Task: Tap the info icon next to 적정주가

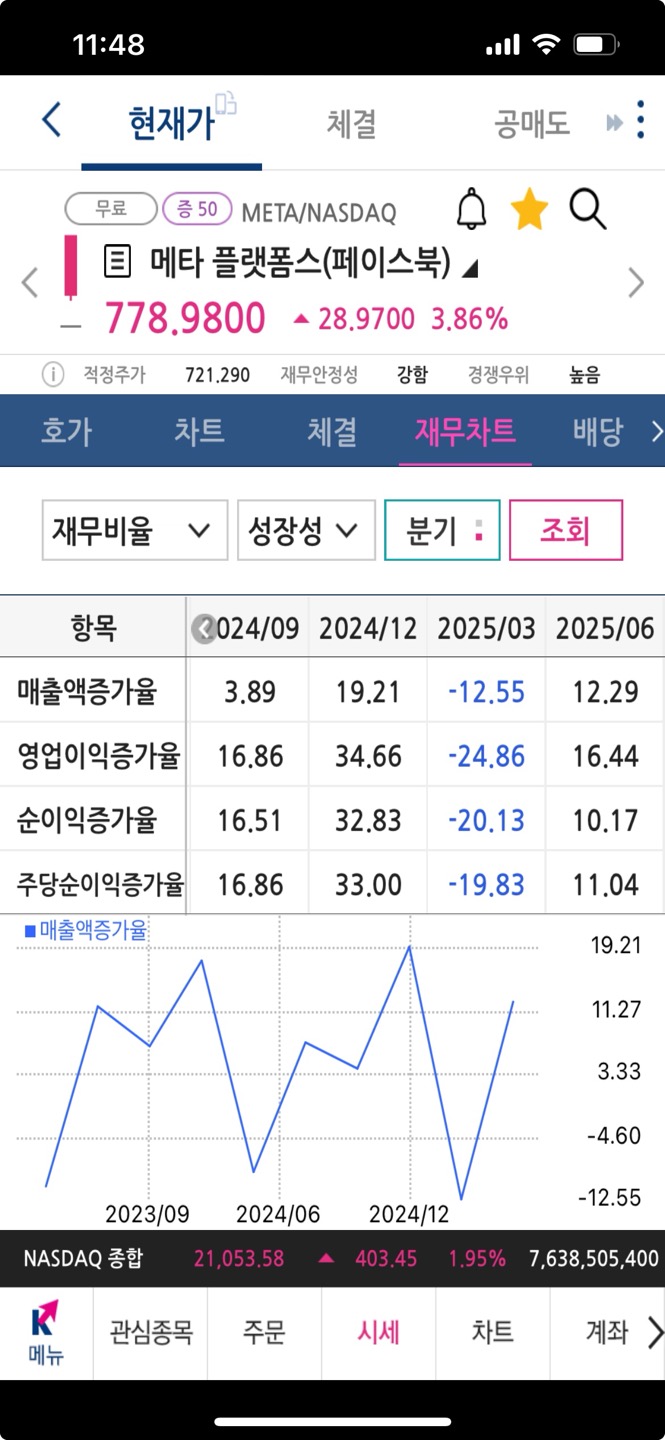Action: tap(53, 375)
